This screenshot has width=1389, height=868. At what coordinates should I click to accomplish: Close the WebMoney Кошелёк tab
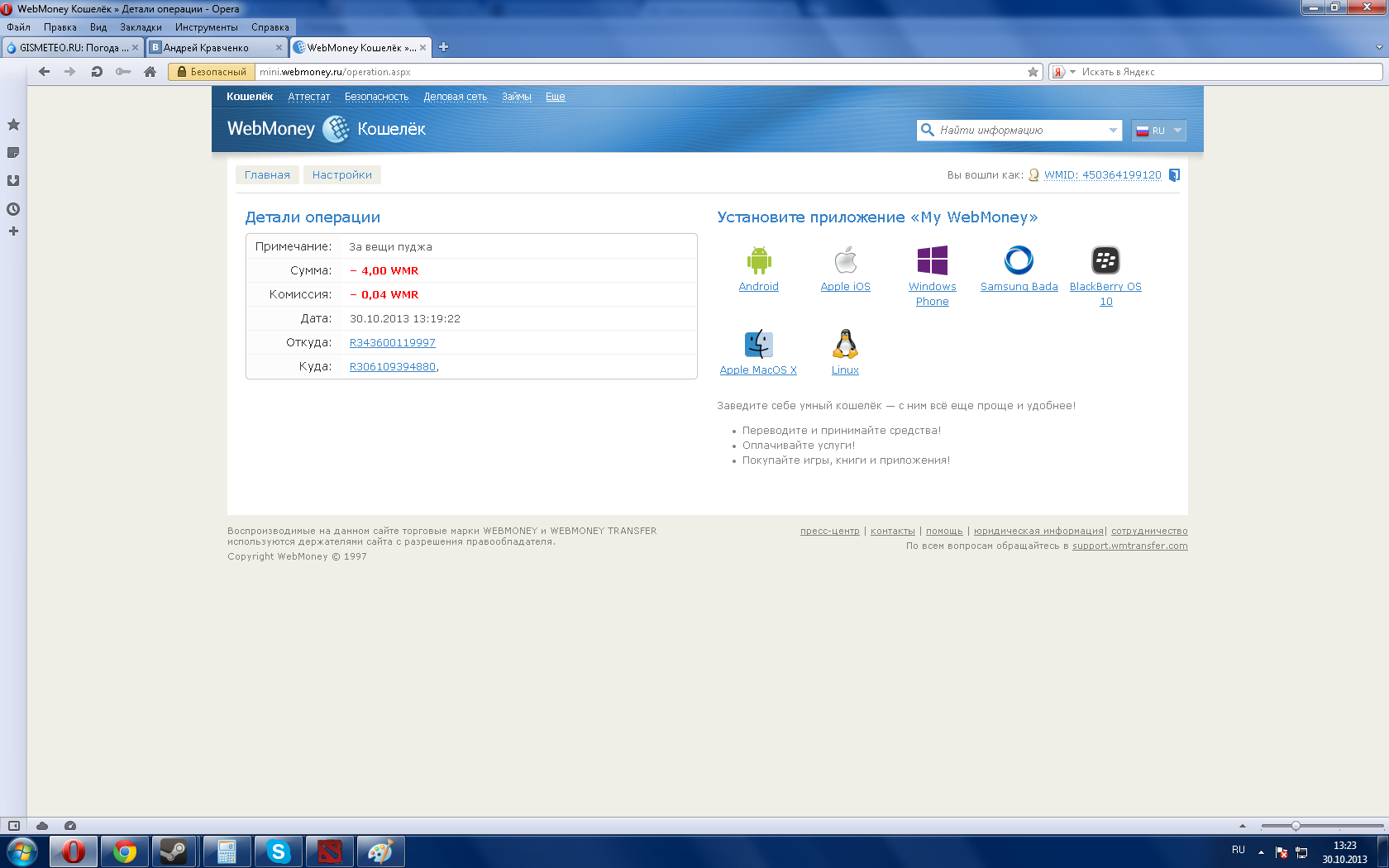423,47
